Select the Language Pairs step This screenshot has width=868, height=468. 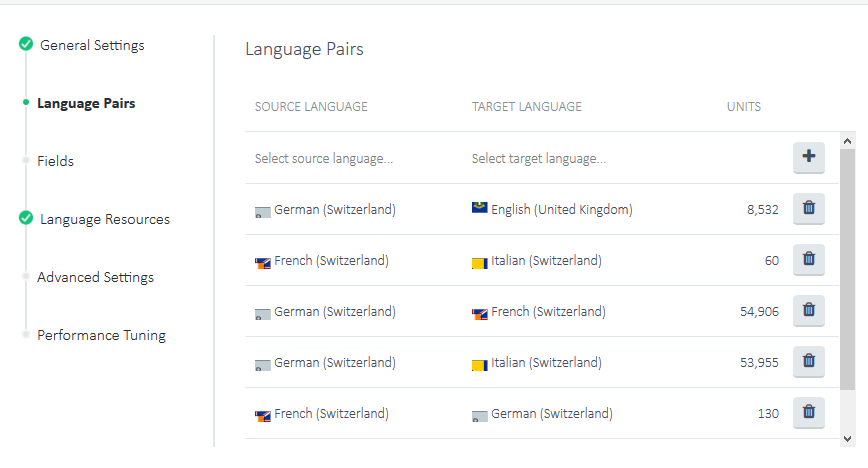point(86,103)
